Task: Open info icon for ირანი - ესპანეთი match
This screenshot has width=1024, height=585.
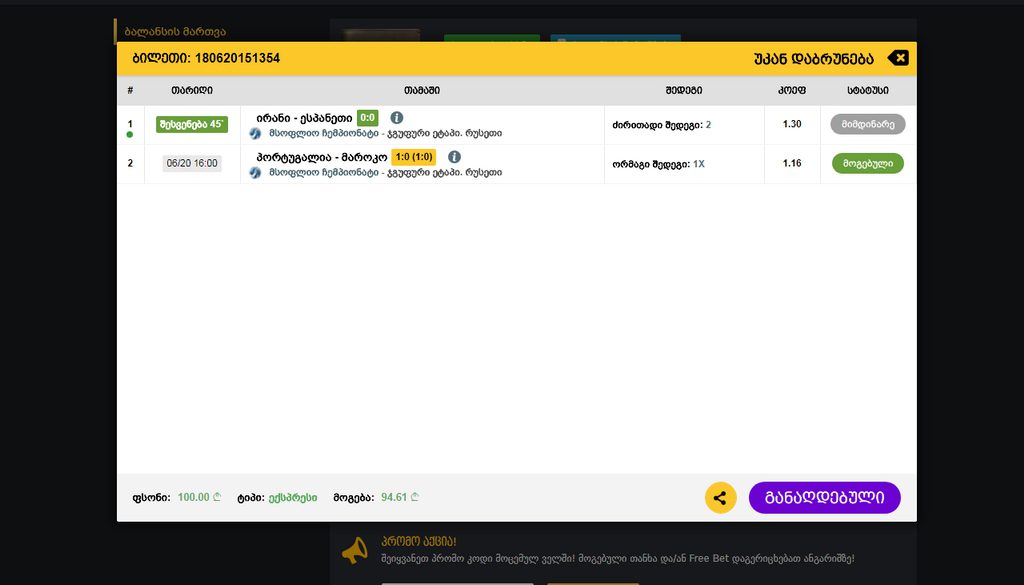Action: coord(396,118)
